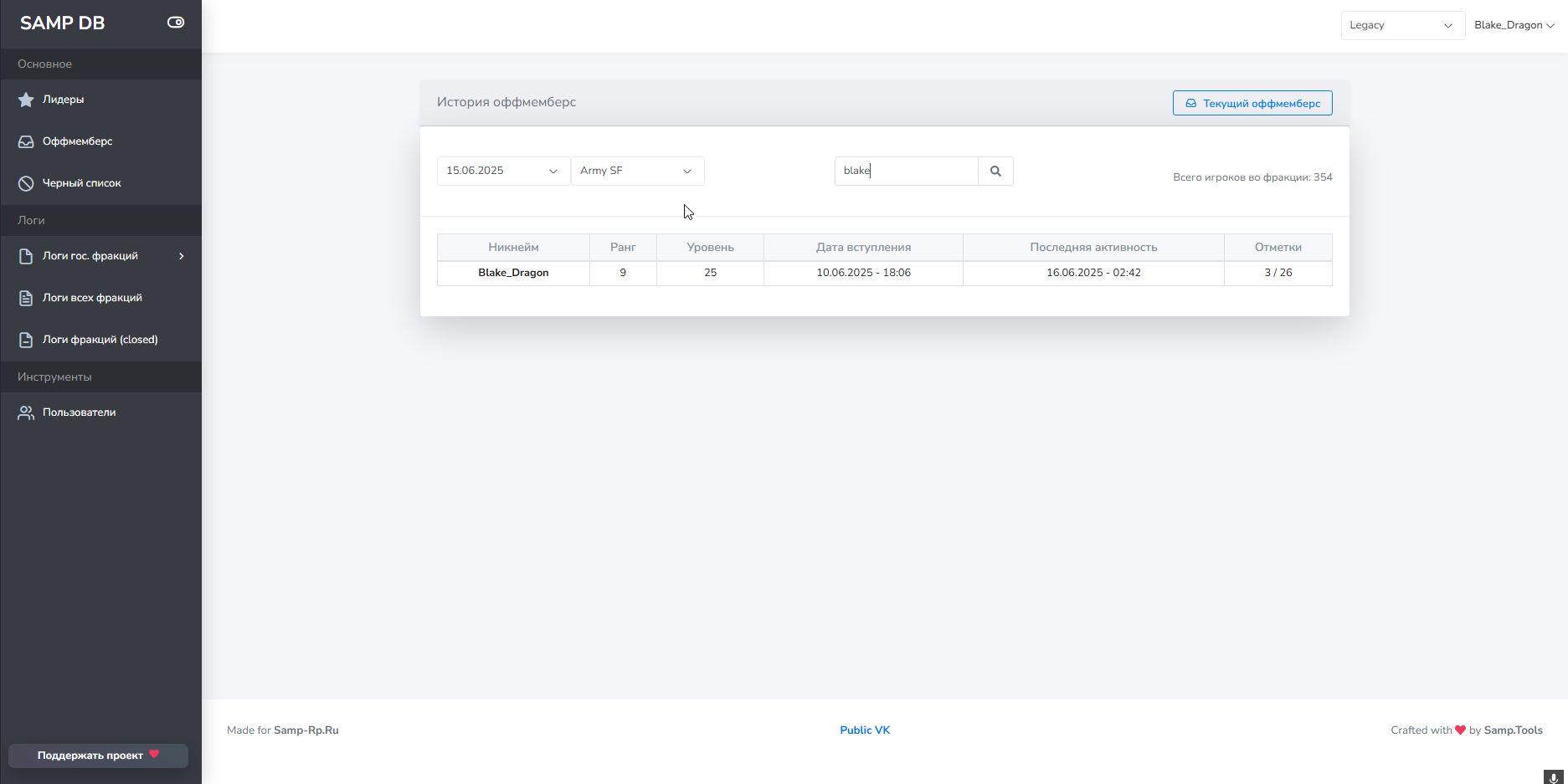Click the 16.06.2025 - 02:42 activity cell

1093,273
